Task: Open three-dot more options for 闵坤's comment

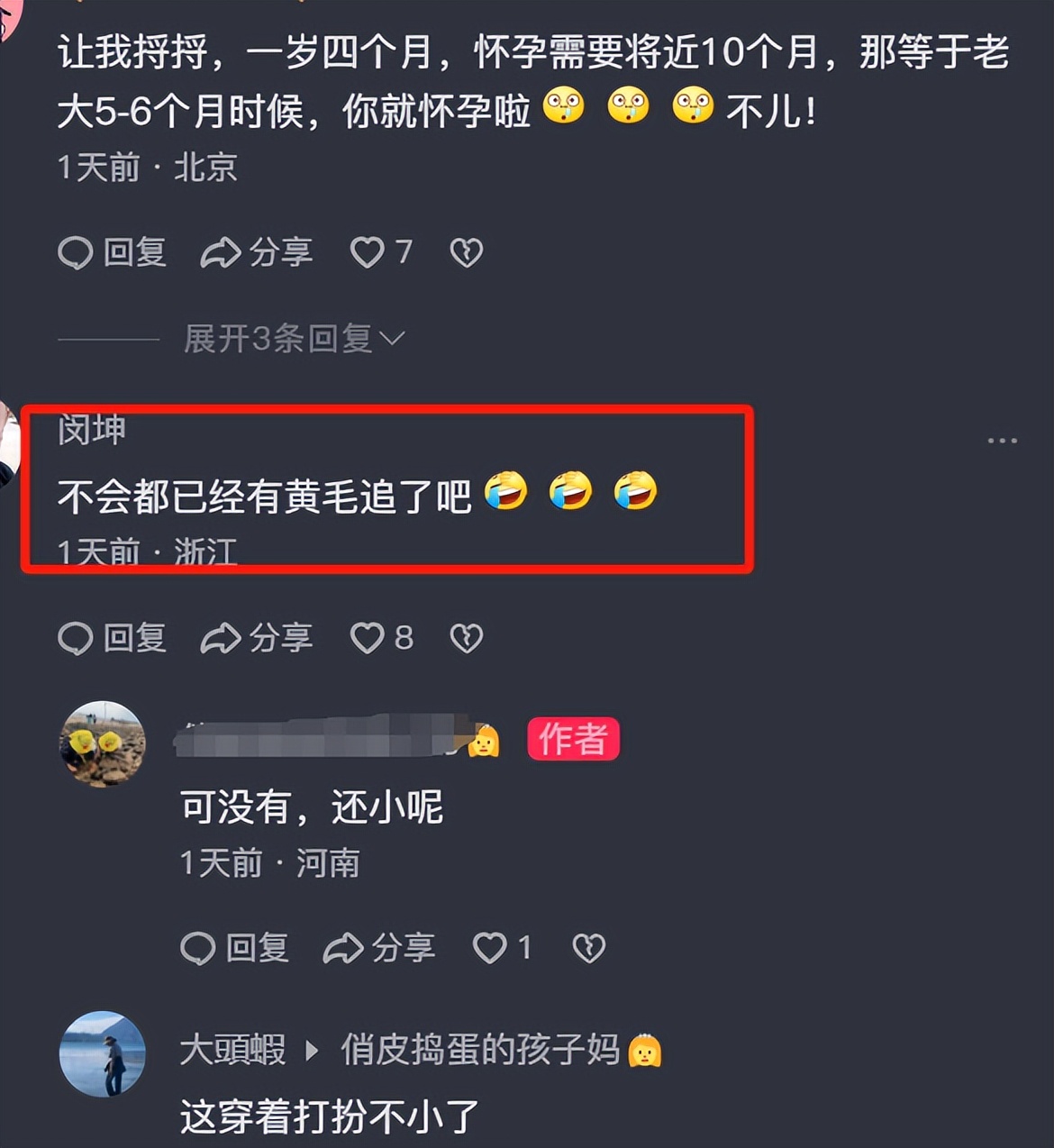Action: pos(1002,441)
